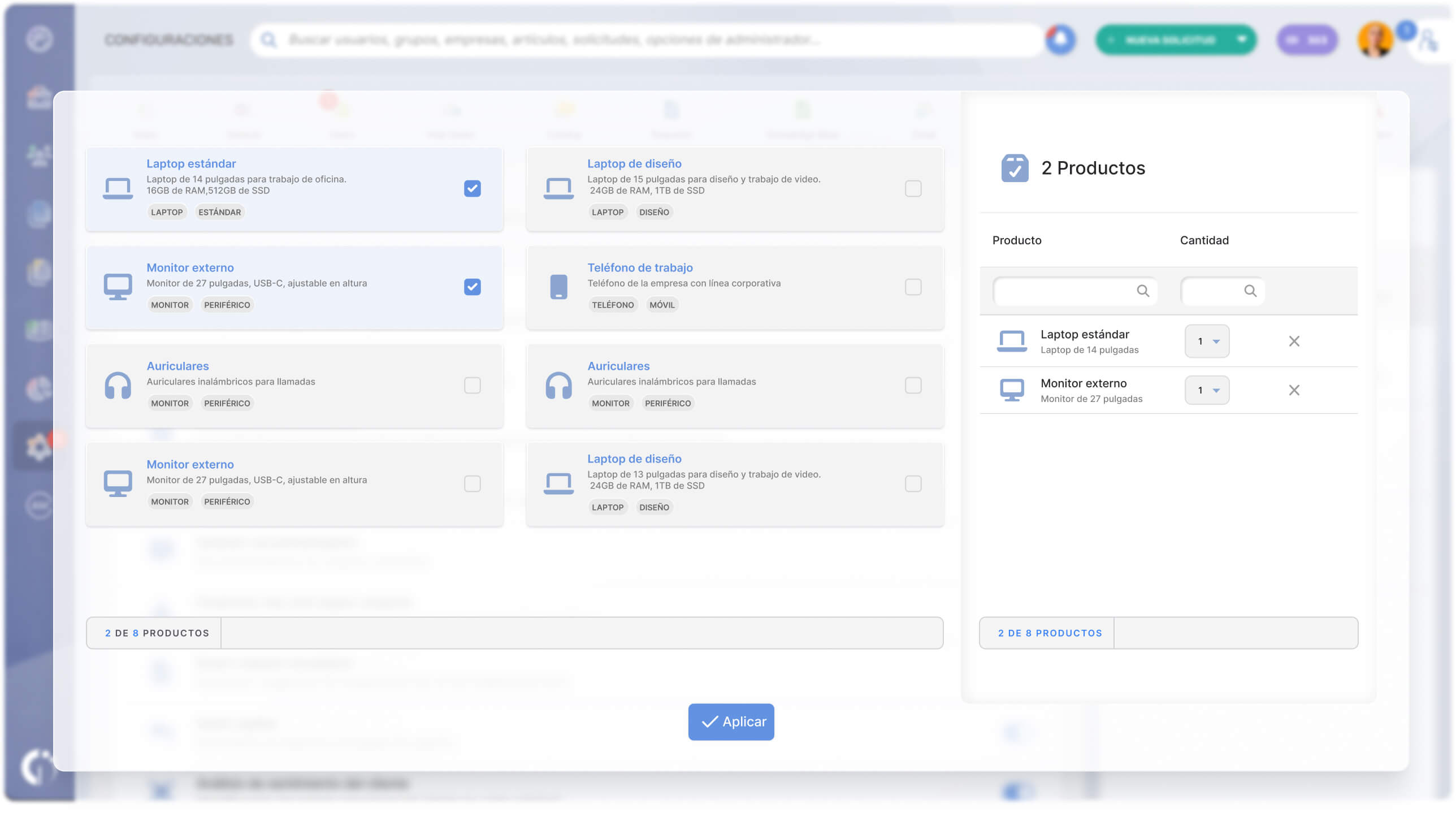1456x817 pixels.
Task: Click the header search magnifier icon
Action: pyautogui.click(x=268, y=40)
